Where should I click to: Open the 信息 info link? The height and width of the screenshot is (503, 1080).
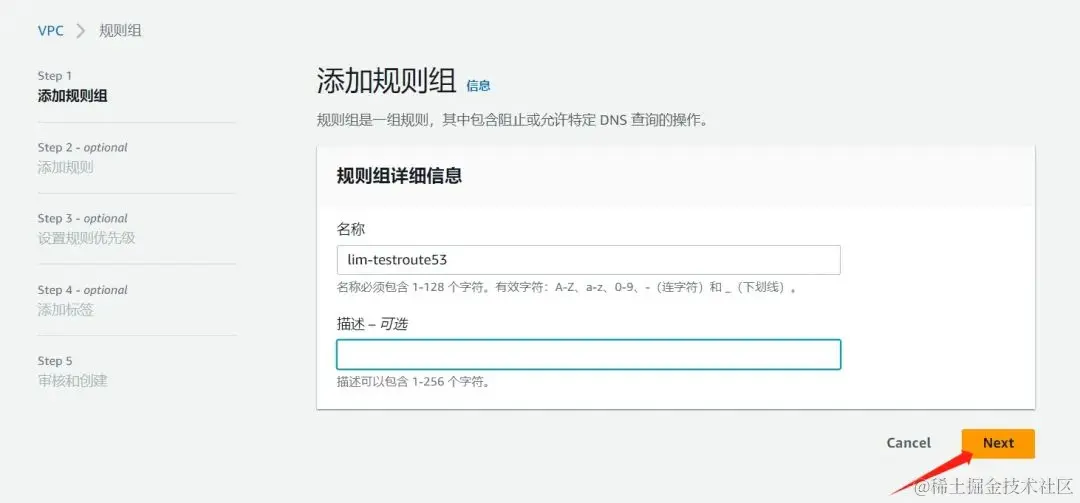[x=478, y=85]
